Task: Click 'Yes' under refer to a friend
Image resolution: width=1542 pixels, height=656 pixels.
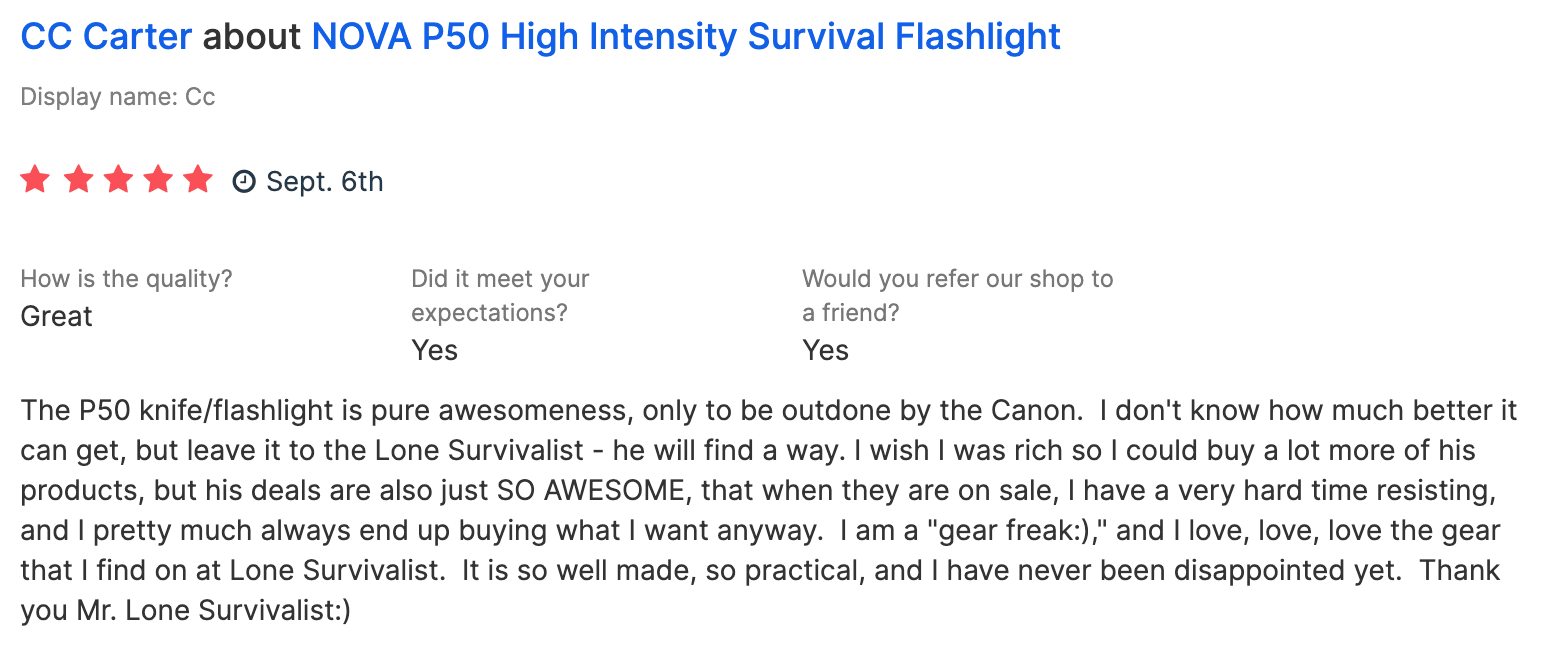Action: click(825, 351)
